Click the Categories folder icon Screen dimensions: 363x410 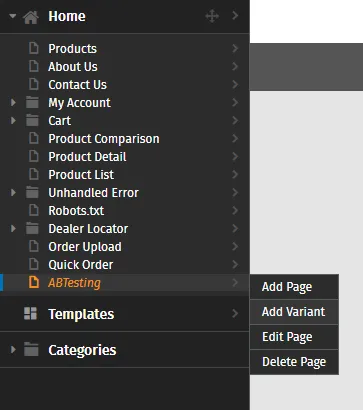point(31,350)
